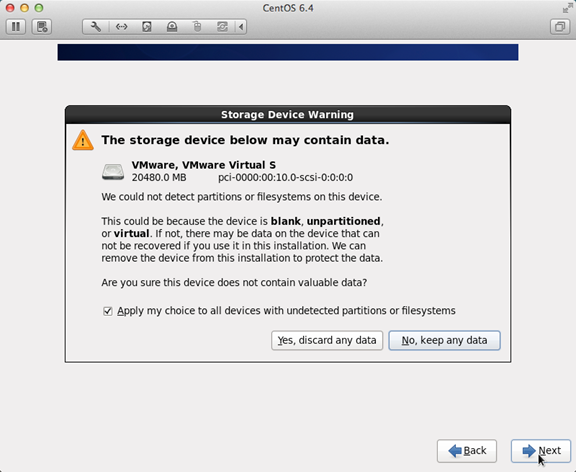Go to Next installation step
This screenshot has width=576, height=472.
pos(541,451)
